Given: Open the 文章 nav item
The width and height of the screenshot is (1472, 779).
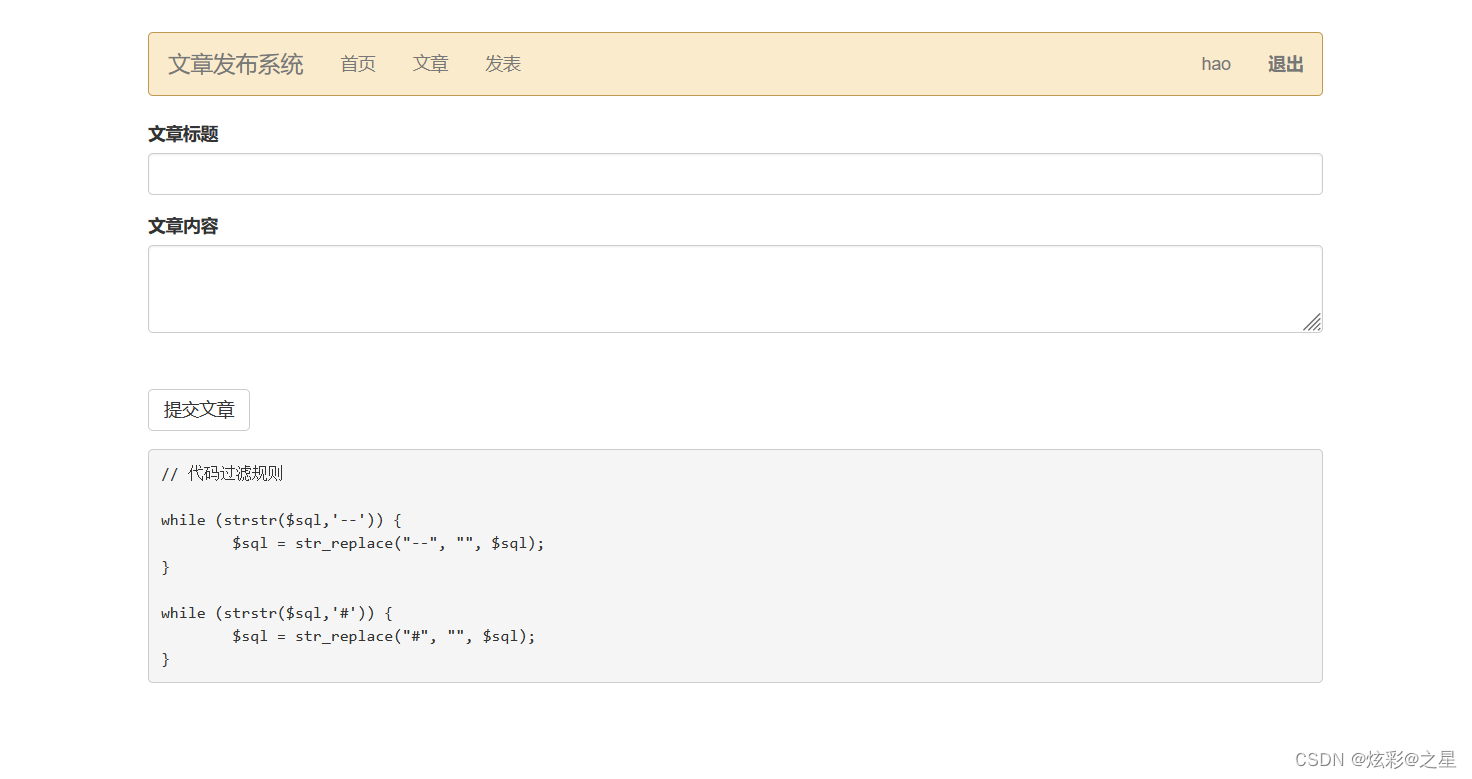Looking at the screenshot, I should tap(431, 64).
